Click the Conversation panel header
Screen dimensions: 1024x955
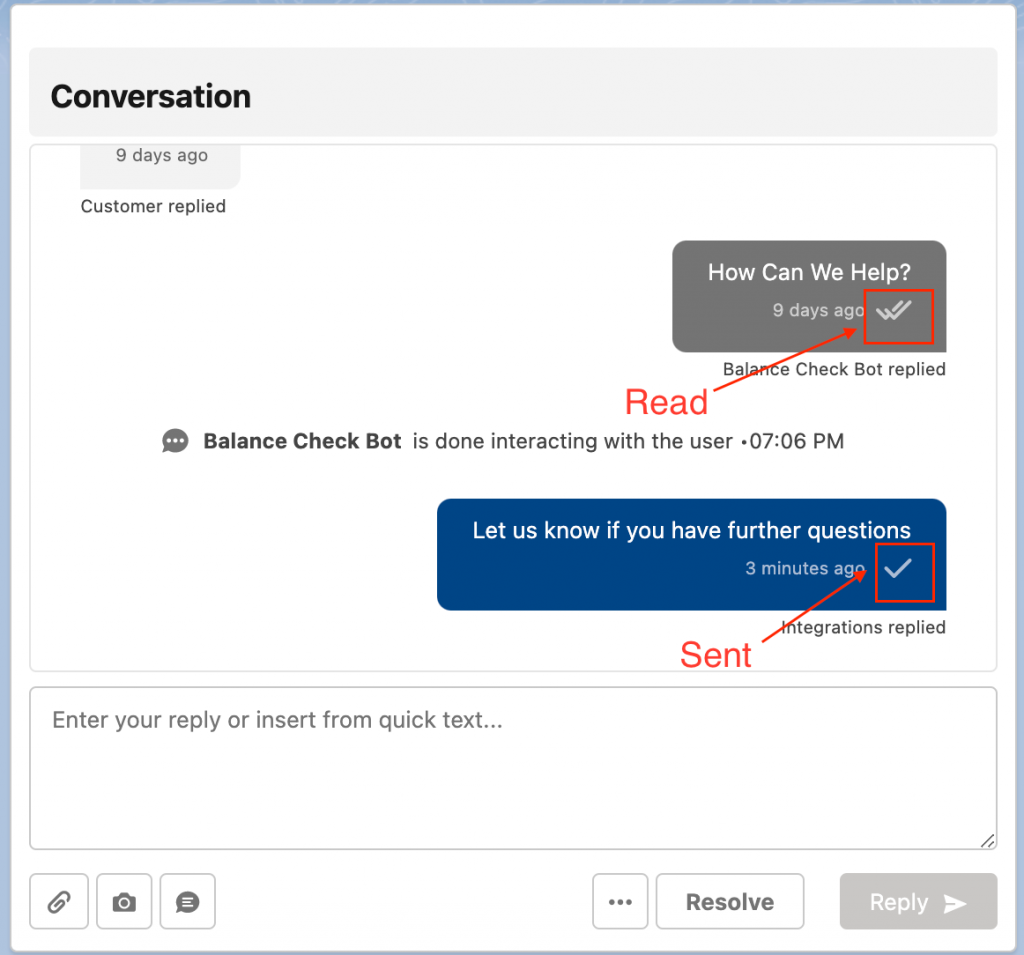(x=151, y=97)
